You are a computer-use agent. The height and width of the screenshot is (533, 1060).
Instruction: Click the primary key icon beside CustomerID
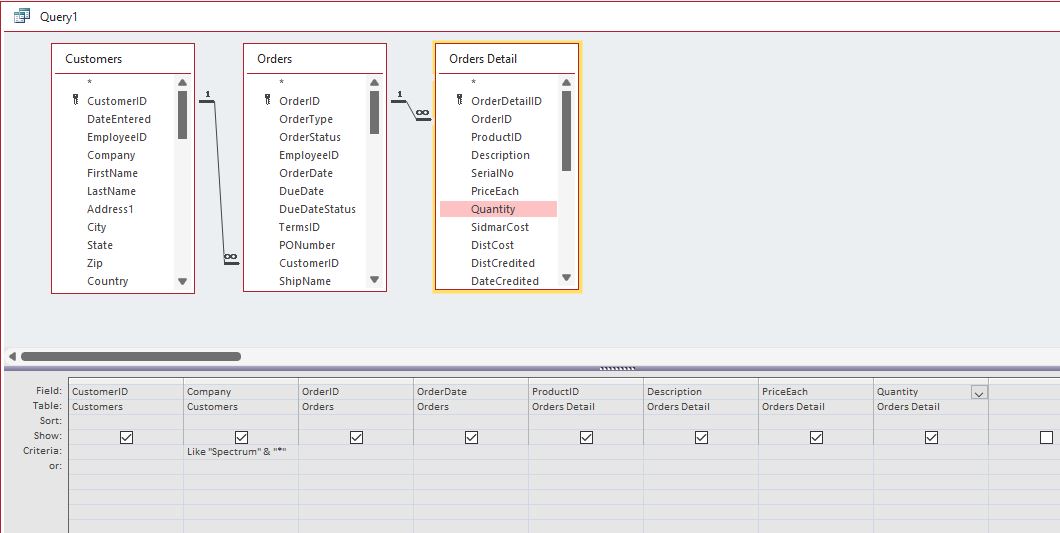pyautogui.click(x=75, y=101)
